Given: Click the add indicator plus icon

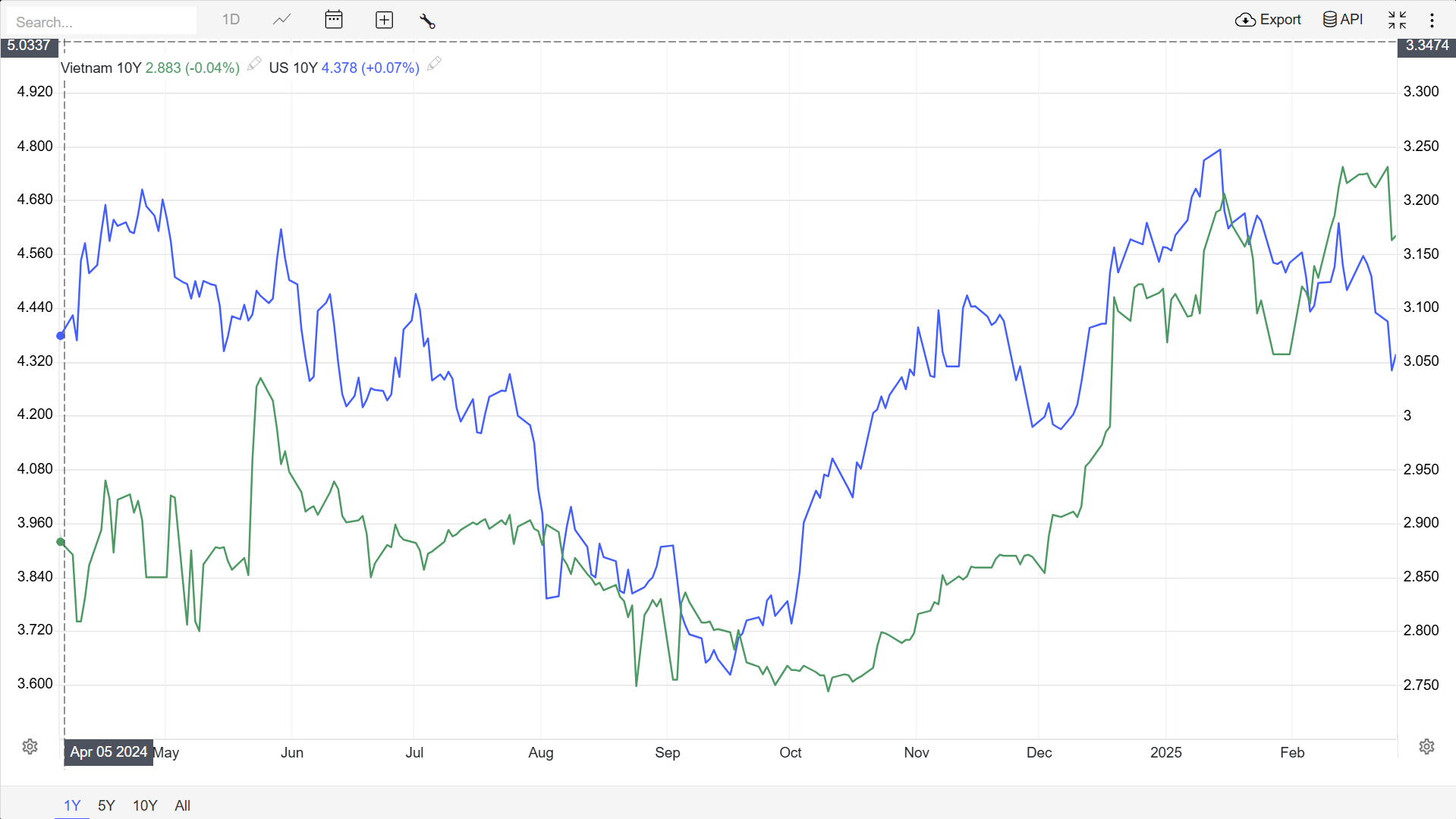Looking at the screenshot, I should click(x=385, y=20).
